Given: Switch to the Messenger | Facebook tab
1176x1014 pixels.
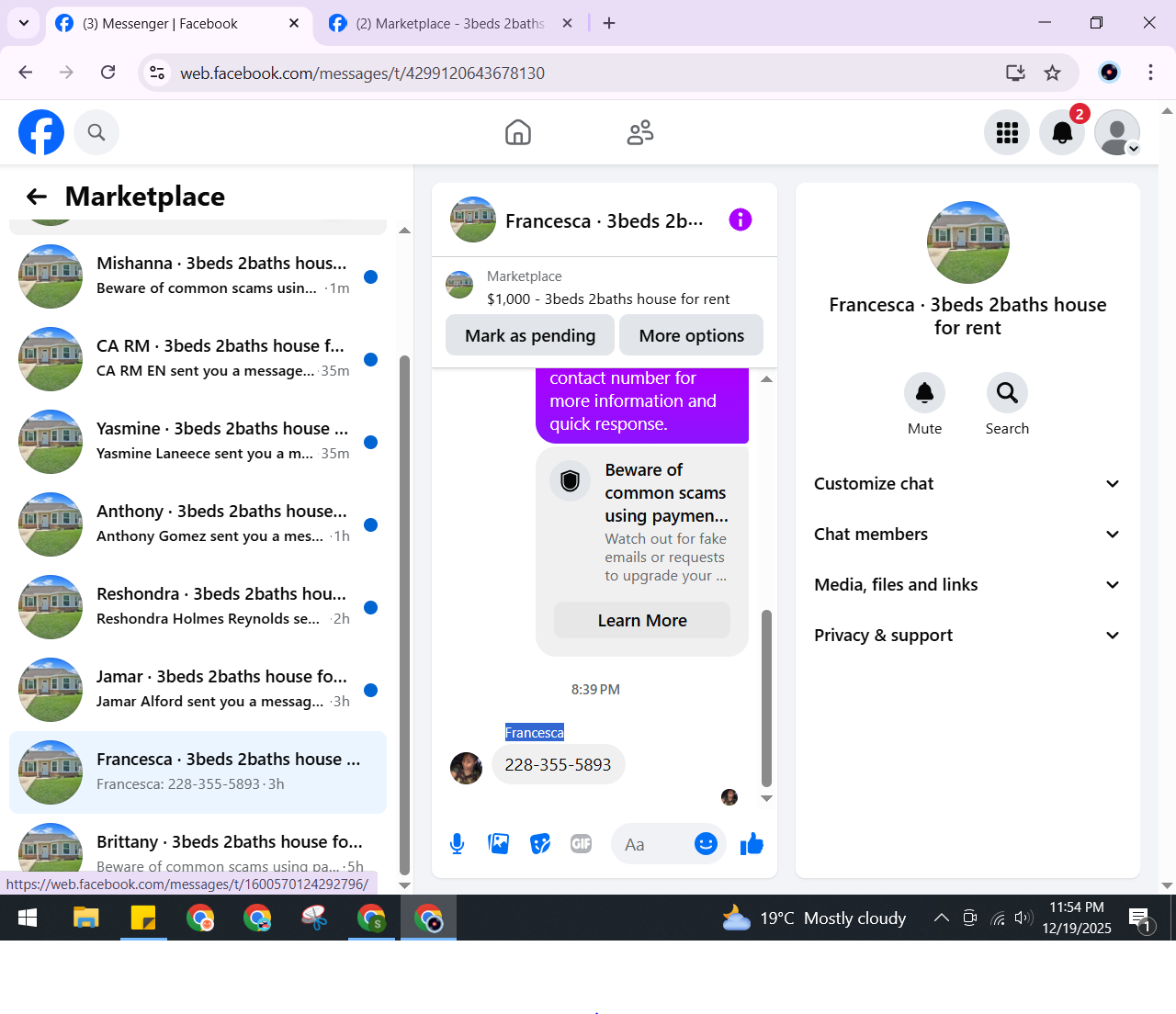Looking at the screenshot, I should (x=178, y=23).
